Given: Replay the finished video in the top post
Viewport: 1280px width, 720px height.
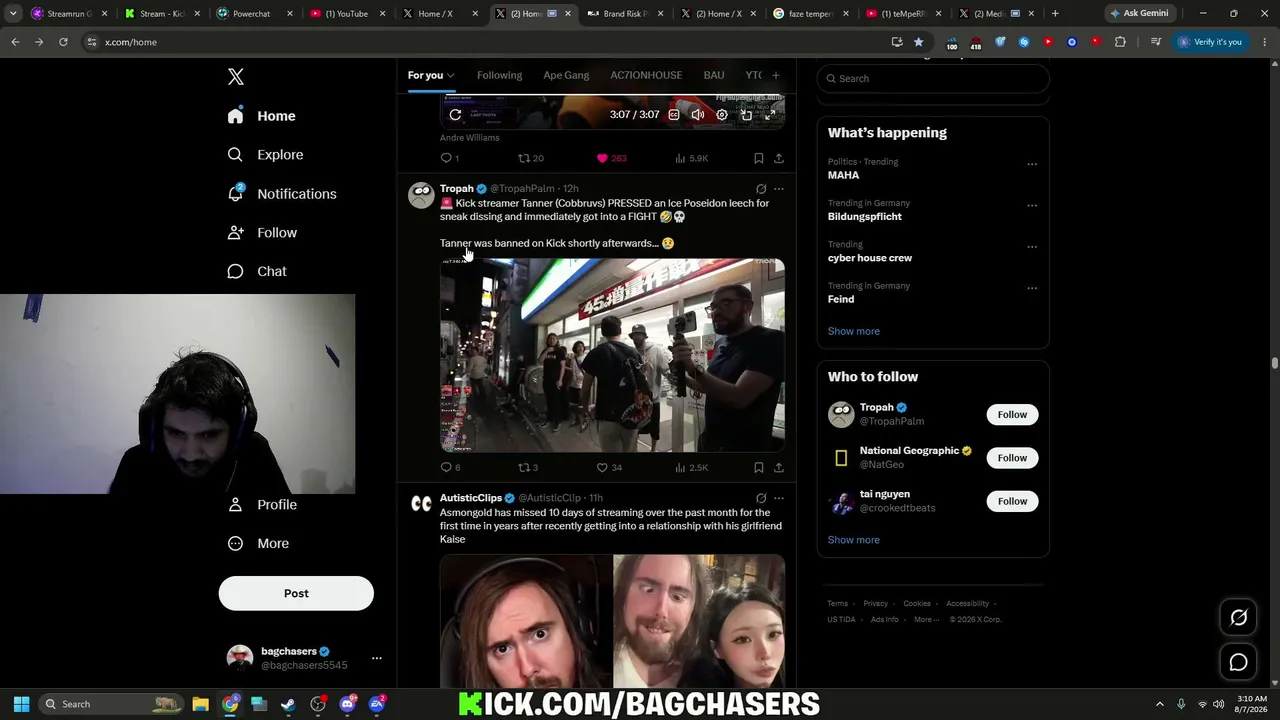Looking at the screenshot, I should click(x=455, y=115).
